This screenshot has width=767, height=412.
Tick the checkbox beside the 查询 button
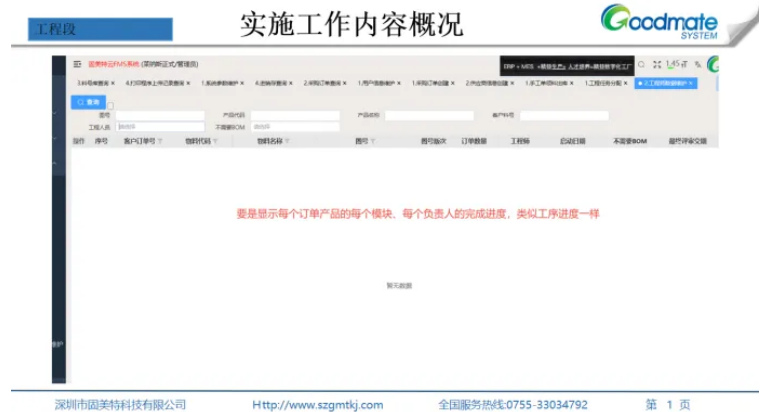tap(110, 105)
